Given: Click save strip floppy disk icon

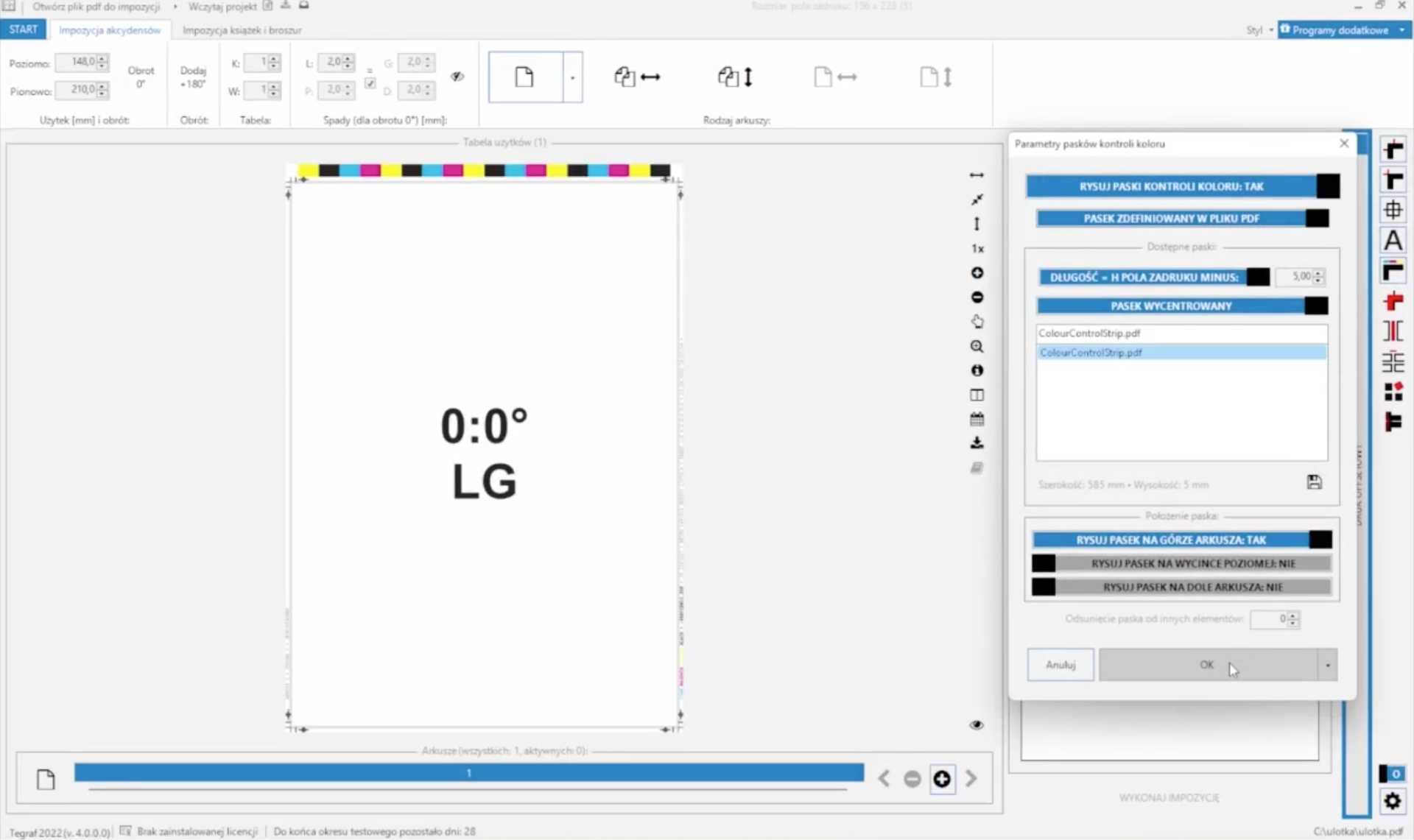Looking at the screenshot, I should [x=1315, y=482].
